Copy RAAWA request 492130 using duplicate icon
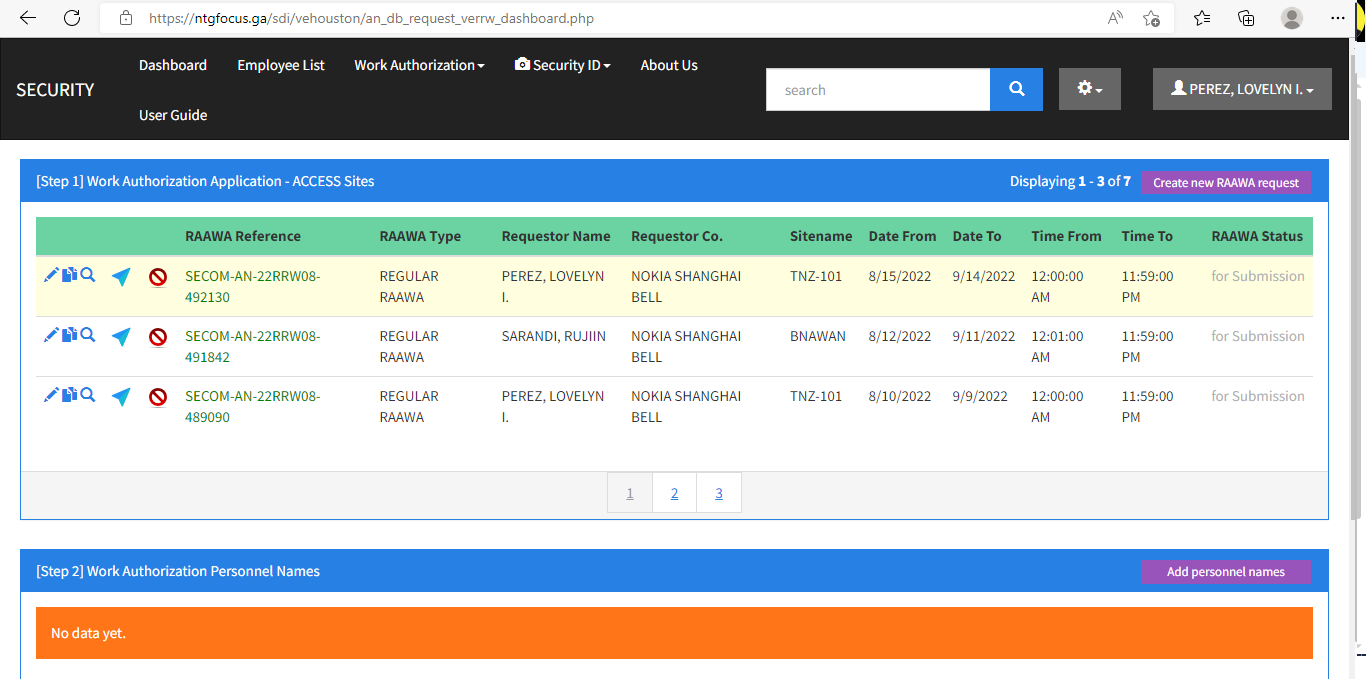 tap(69, 275)
